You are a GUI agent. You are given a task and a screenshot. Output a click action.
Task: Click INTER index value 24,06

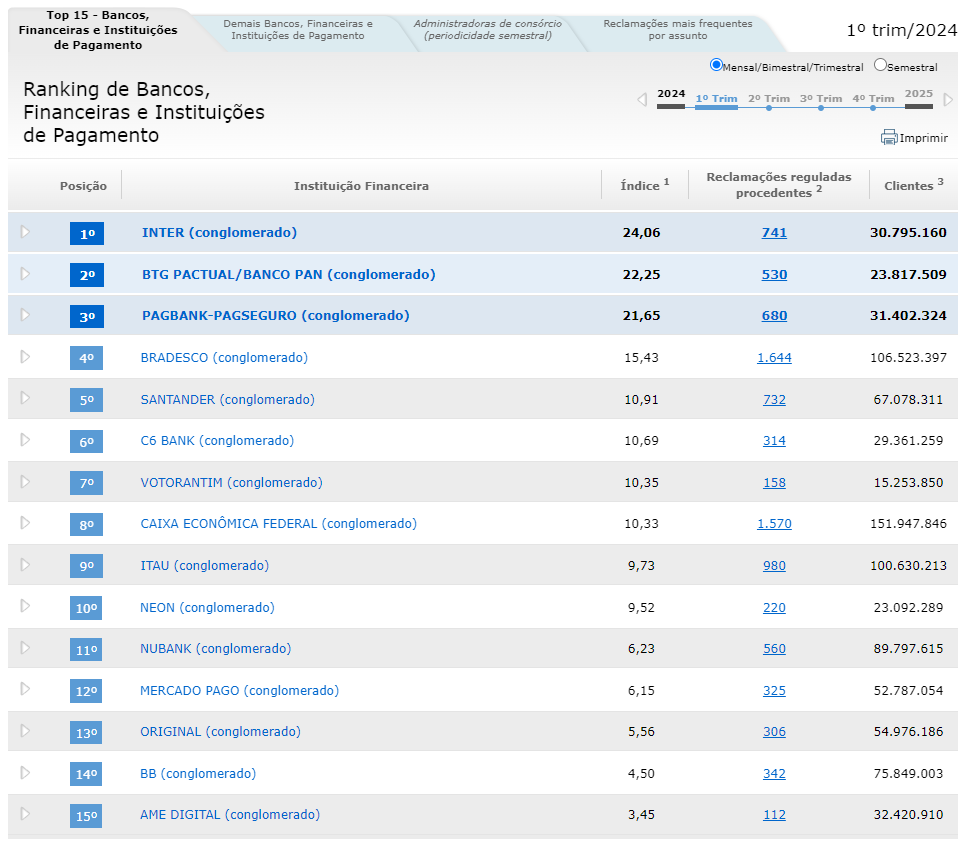(x=641, y=232)
